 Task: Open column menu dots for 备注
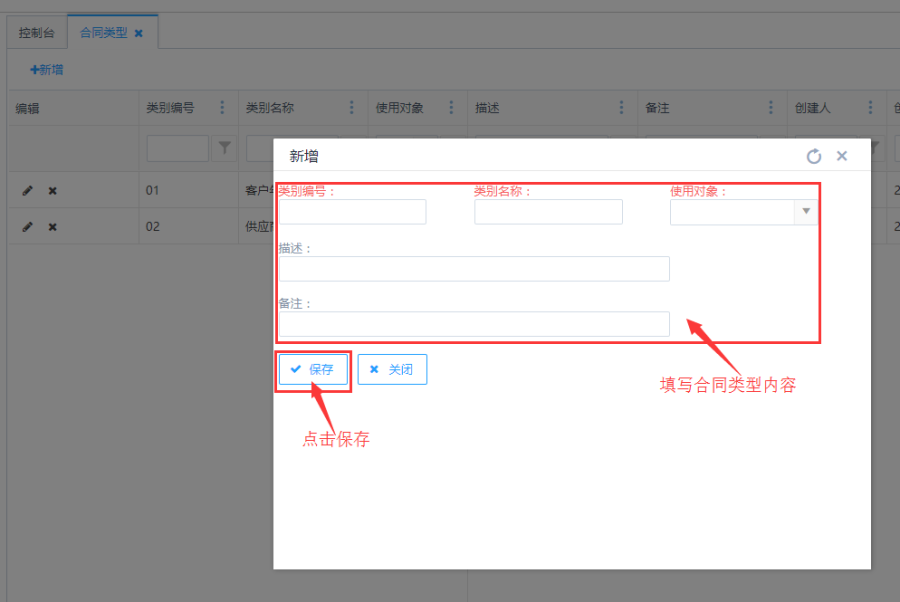click(771, 108)
